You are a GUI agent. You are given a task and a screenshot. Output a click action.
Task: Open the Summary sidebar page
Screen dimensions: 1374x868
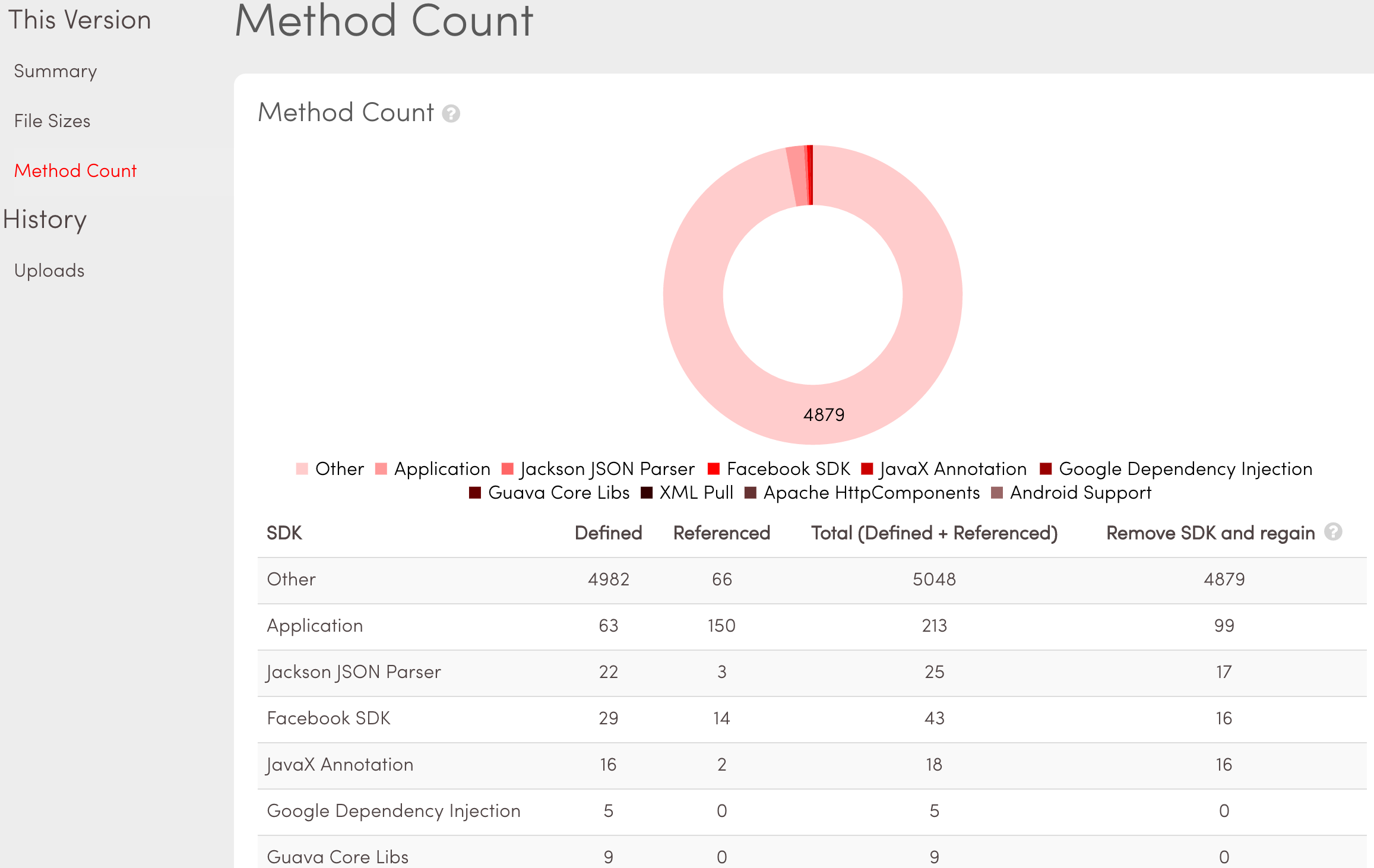point(55,71)
